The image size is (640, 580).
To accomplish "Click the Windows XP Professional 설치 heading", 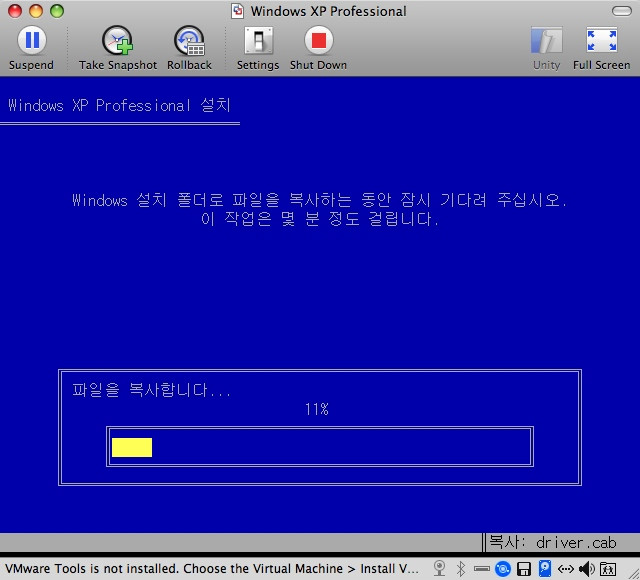I will pos(119,105).
